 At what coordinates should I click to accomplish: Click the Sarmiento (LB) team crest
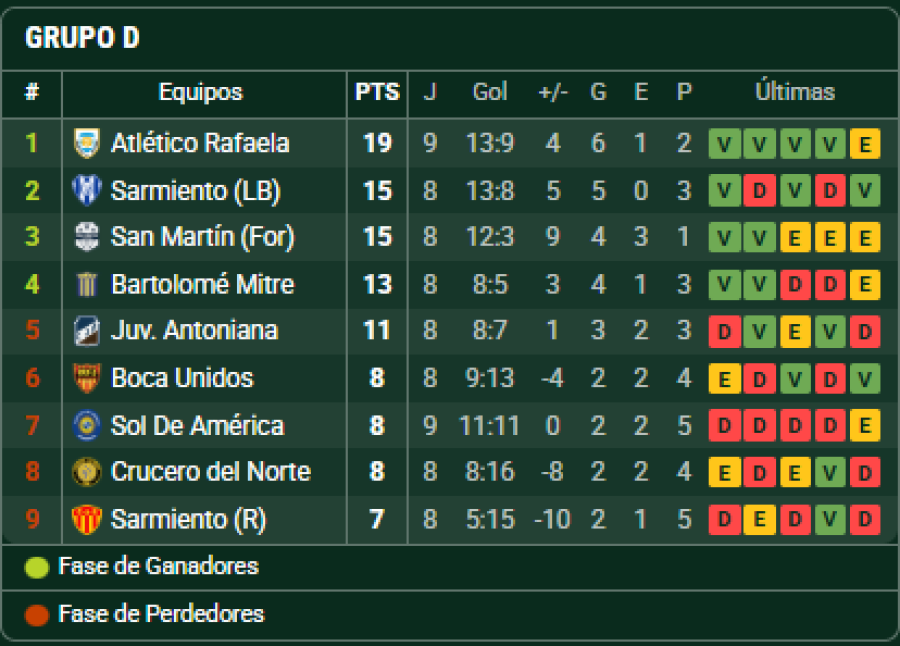(87, 190)
